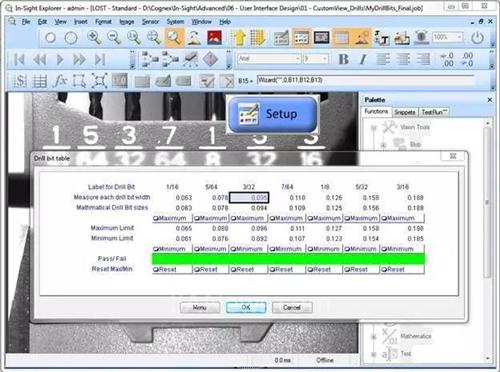The width and height of the screenshot is (500, 372).
Task: Open the zoom percentage dropdown
Action: [448, 37]
